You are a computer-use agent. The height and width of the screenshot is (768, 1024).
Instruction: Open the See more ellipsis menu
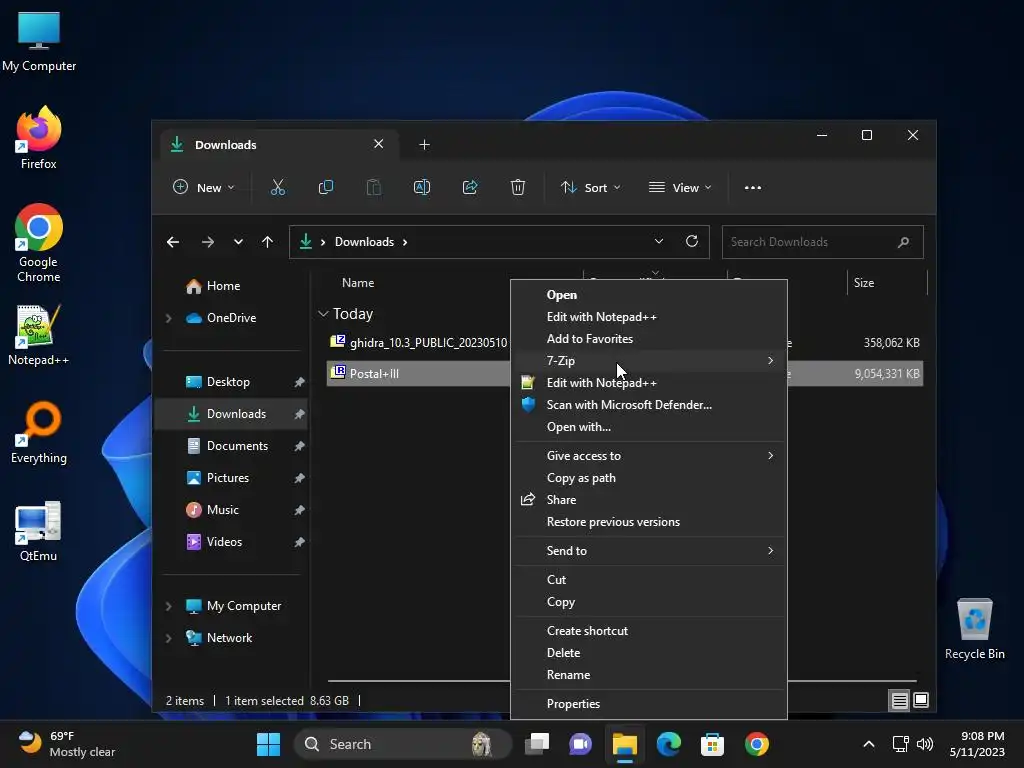[x=752, y=187]
